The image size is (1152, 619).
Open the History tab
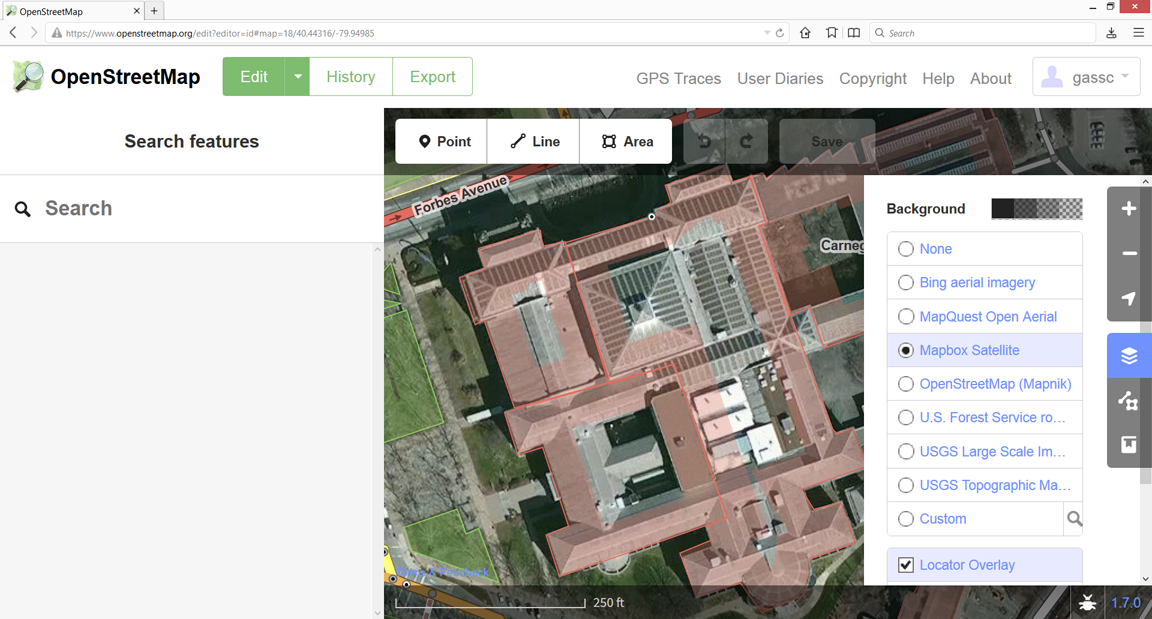point(350,76)
